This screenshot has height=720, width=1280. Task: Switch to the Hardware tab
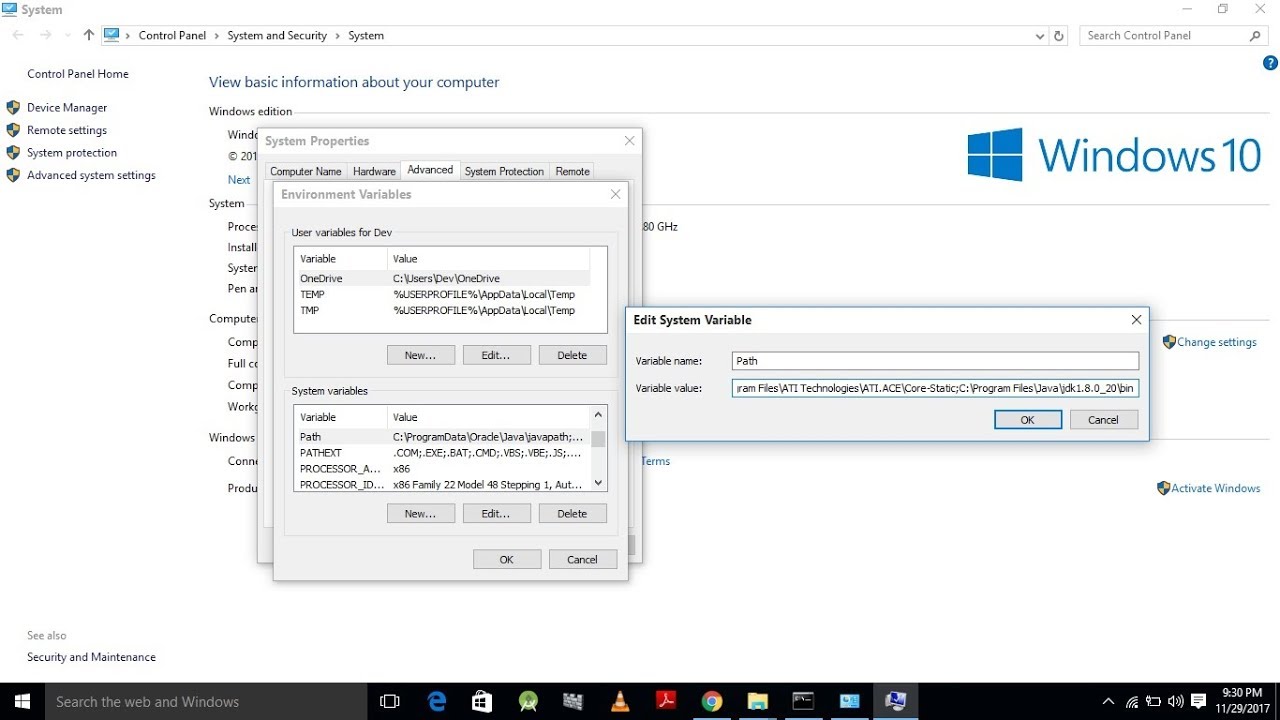click(x=374, y=171)
